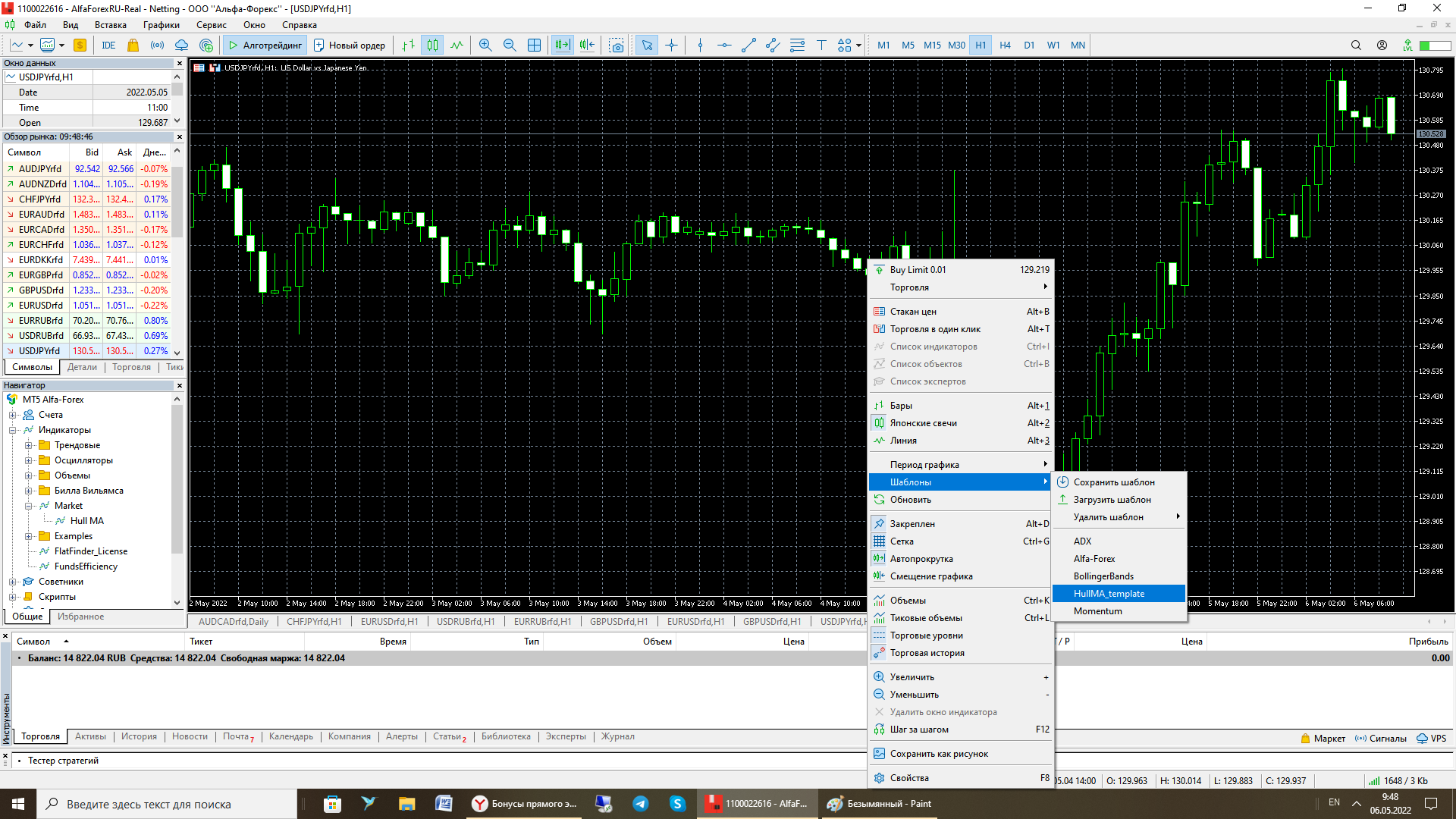Screen dimensions: 1456x819
Task: Click the current price label on the chart axis
Action: pyautogui.click(x=1430, y=134)
